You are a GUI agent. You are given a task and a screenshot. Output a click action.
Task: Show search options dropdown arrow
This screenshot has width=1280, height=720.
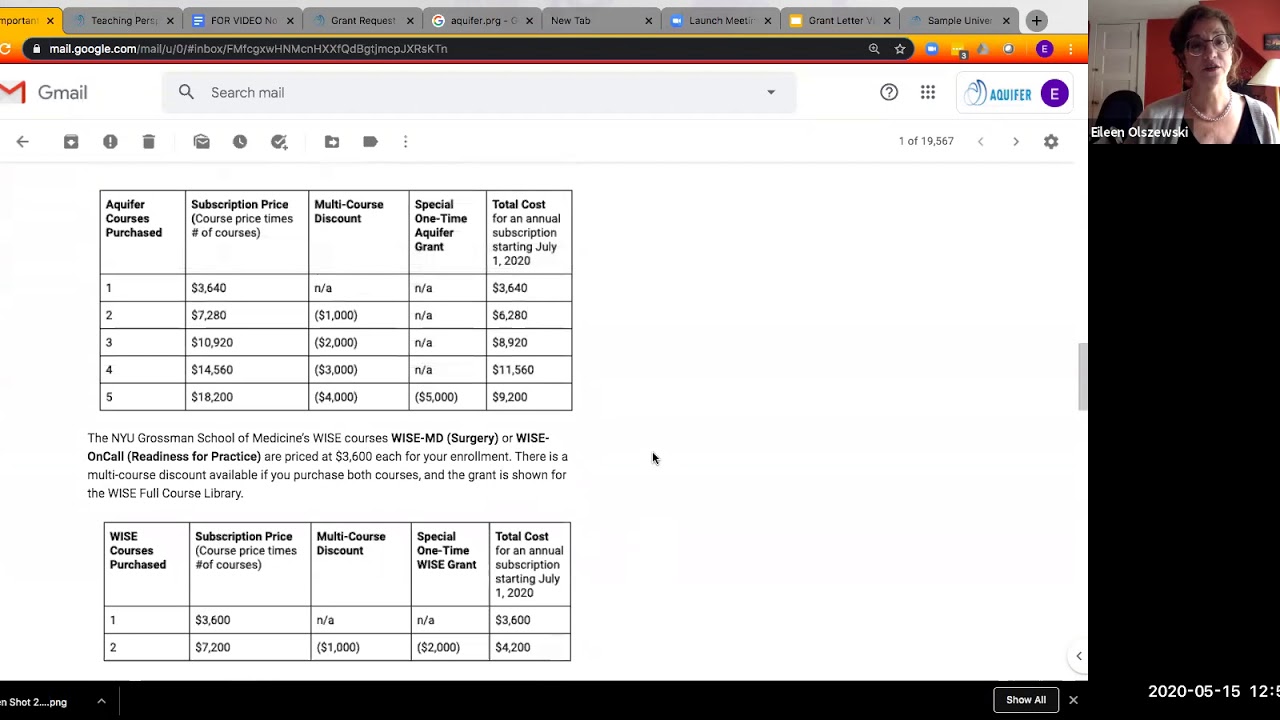[x=771, y=92]
